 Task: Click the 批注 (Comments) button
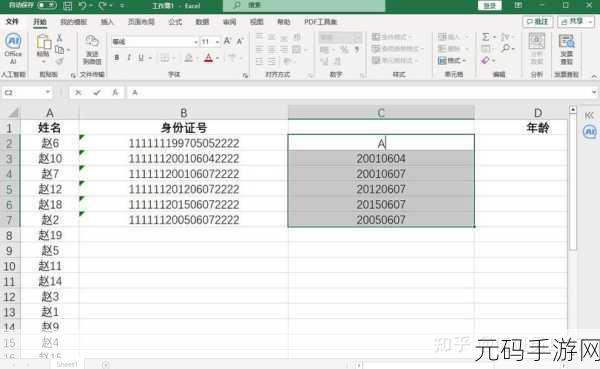tap(538, 22)
